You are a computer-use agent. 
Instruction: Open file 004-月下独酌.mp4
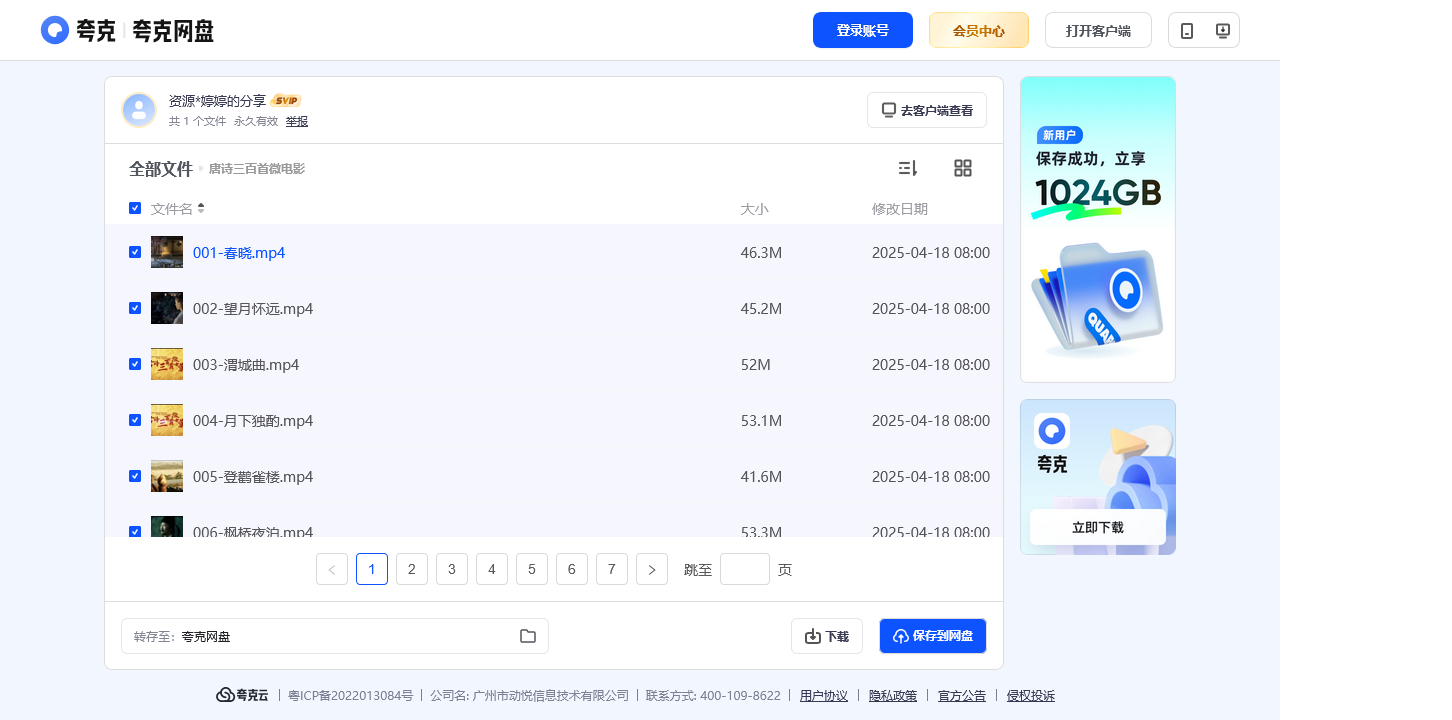[x=253, y=421]
